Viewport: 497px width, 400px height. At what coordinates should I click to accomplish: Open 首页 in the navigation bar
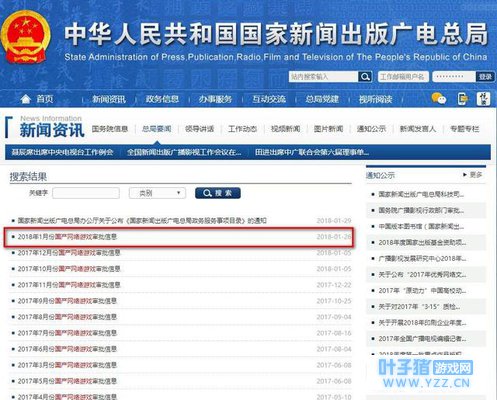(x=44, y=99)
